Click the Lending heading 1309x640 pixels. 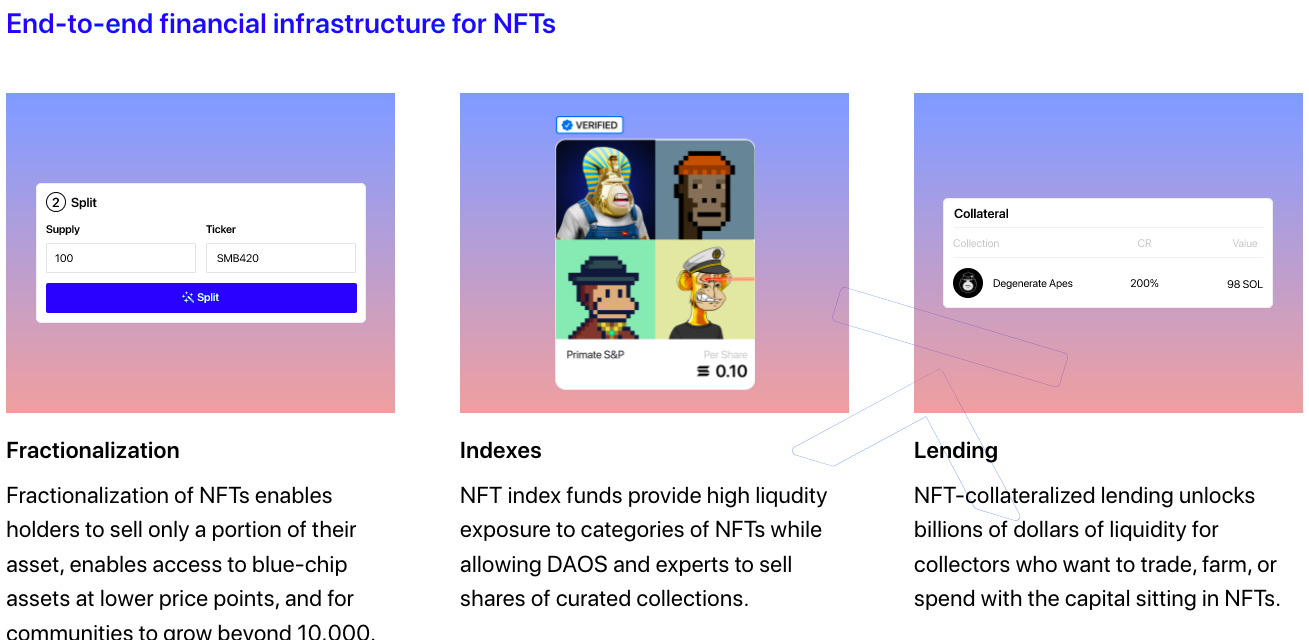[956, 450]
